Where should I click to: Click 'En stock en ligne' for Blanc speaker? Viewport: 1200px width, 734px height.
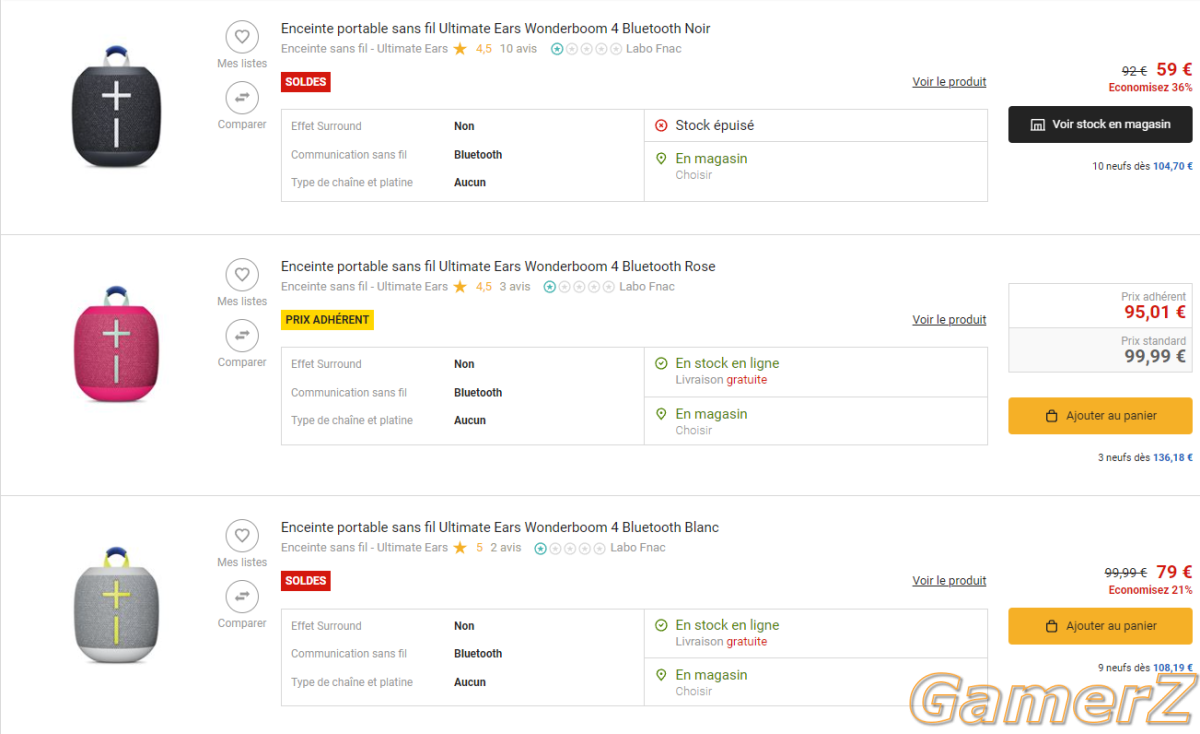coord(727,625)
